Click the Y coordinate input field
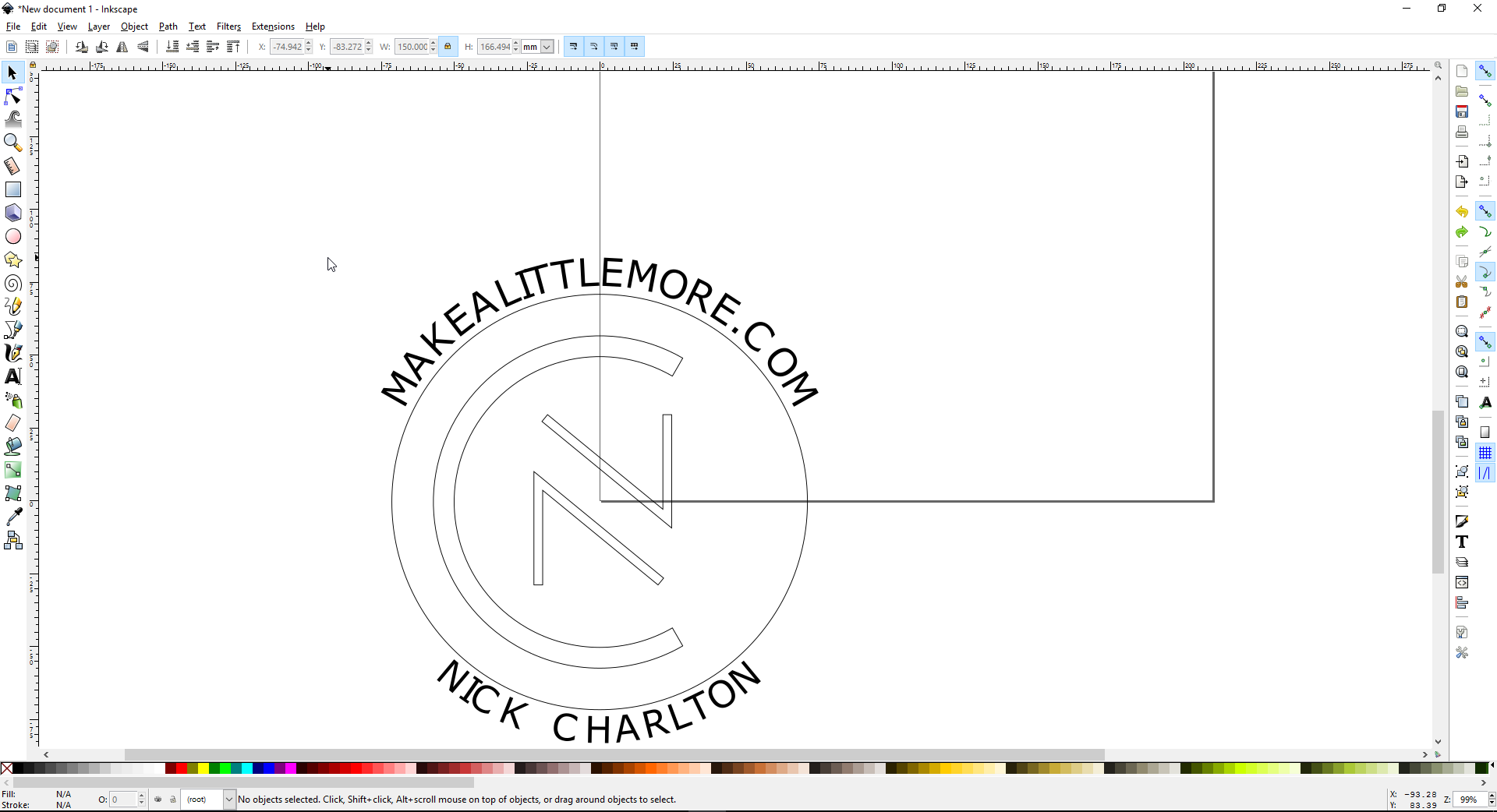The height and width of the screenshot is (812, 1497). point(347,47)
